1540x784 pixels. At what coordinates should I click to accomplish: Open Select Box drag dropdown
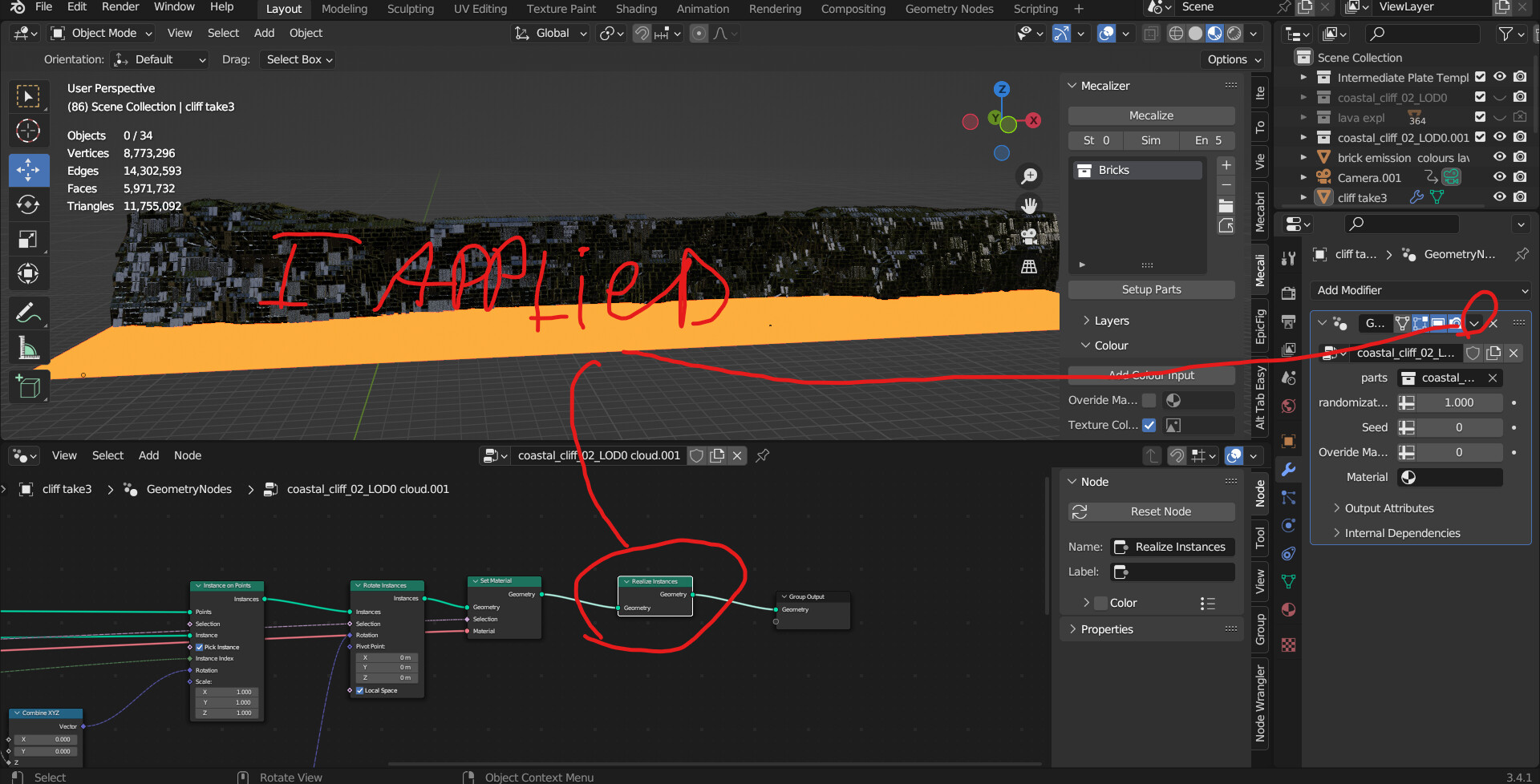pyautogui.click(x=298, y=59)
